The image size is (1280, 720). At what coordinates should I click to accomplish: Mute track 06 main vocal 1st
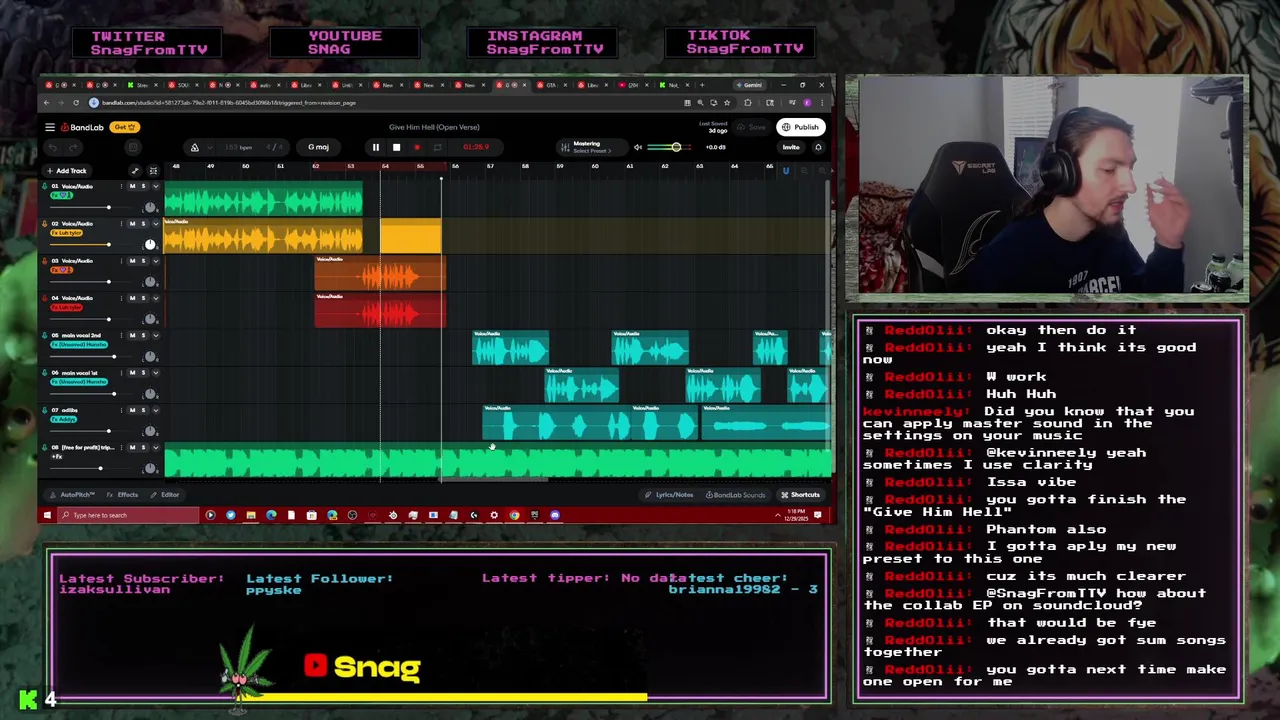[x=132, y=372]
